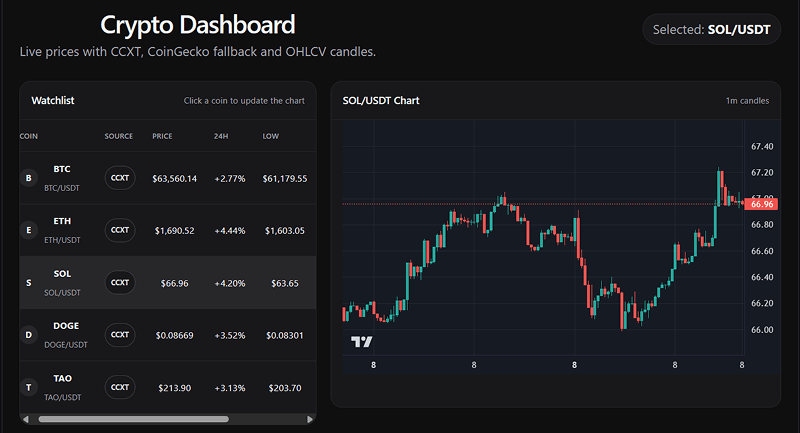Click the Crypto Dashboard title
The image size is (800, 433).
click(x=198, y=24)
